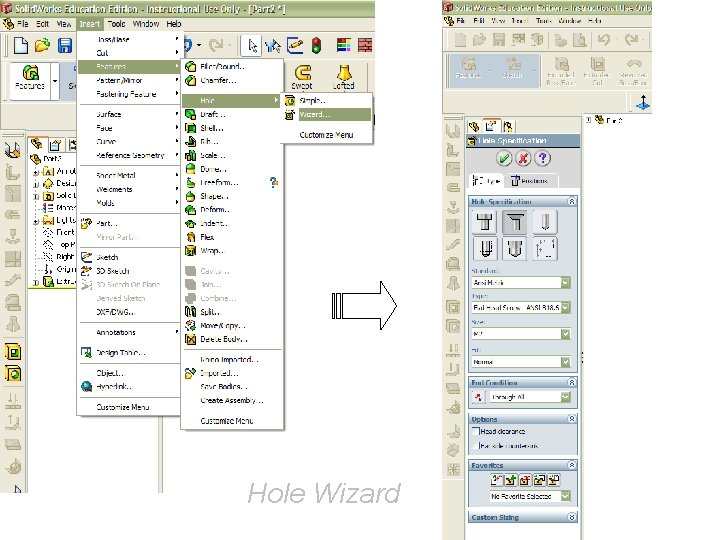Image resolution: width=720 pixels, height=540 pixels.
Task: Click the Swept boss feature icon
Action: 302,77
